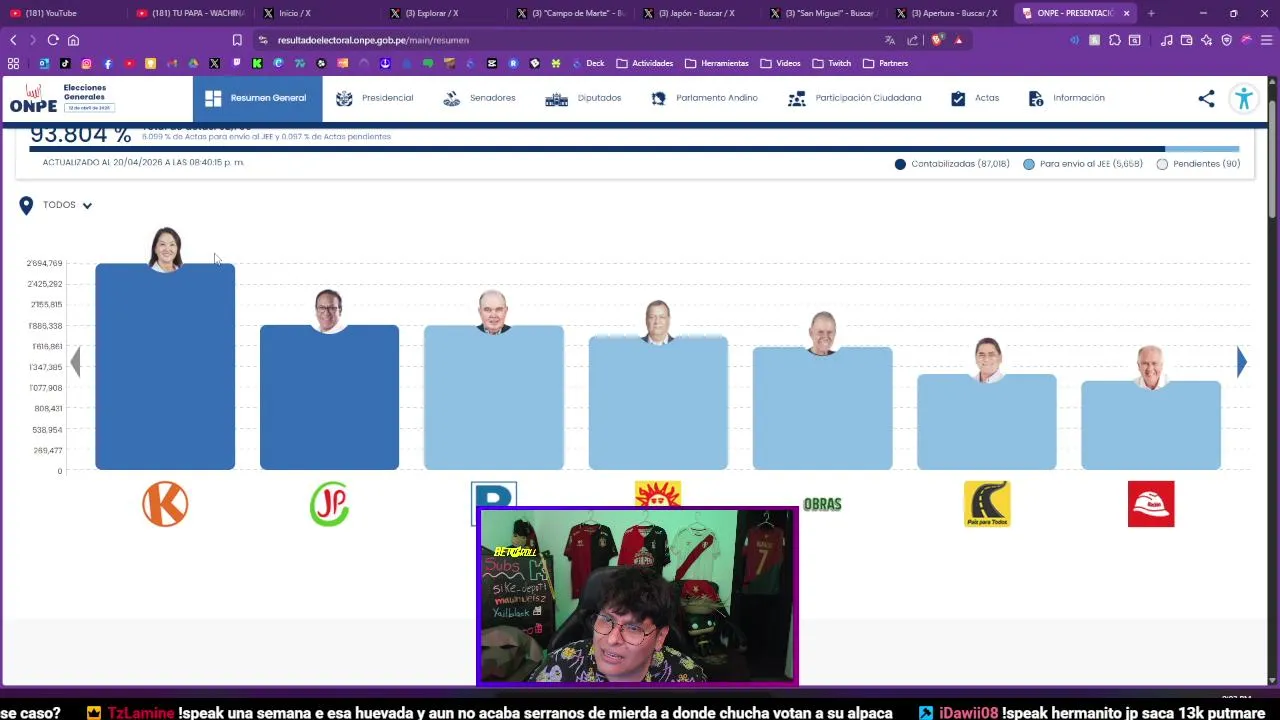Show previous candidates with left arrow
1280x720 pixels.
[x=75, y=362]
